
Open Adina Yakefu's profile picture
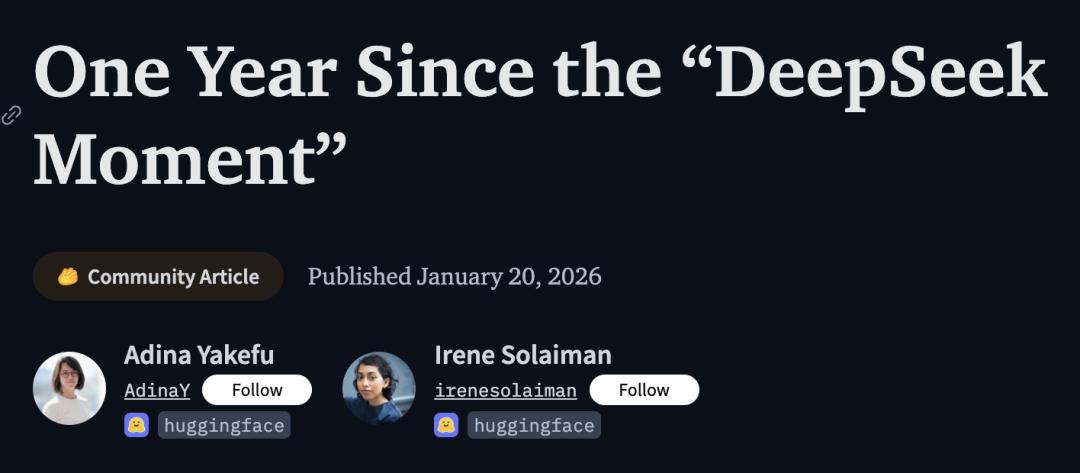point(69,388)
